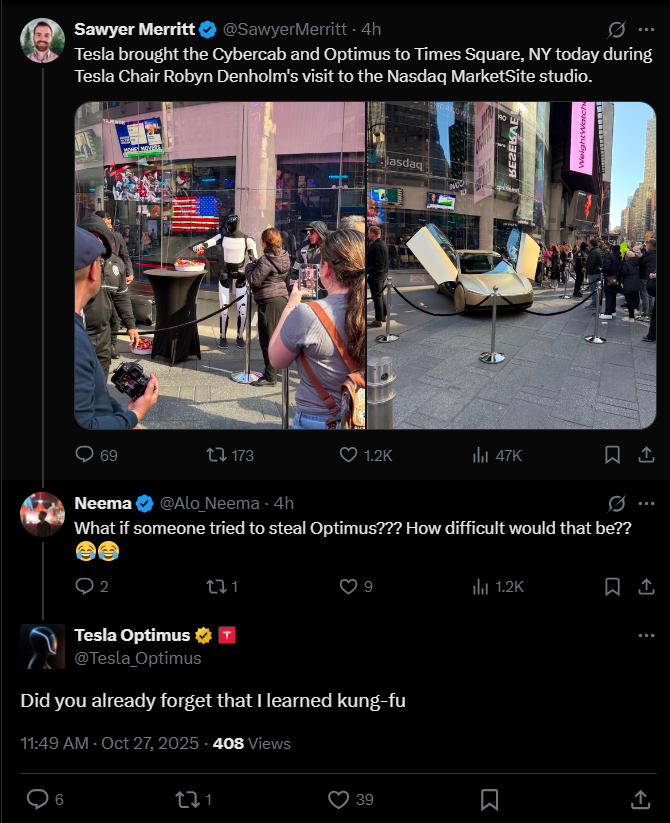Open @Tesla_Optimus profile handle
This screenshot has width=670, height=823.
[138, 658]
